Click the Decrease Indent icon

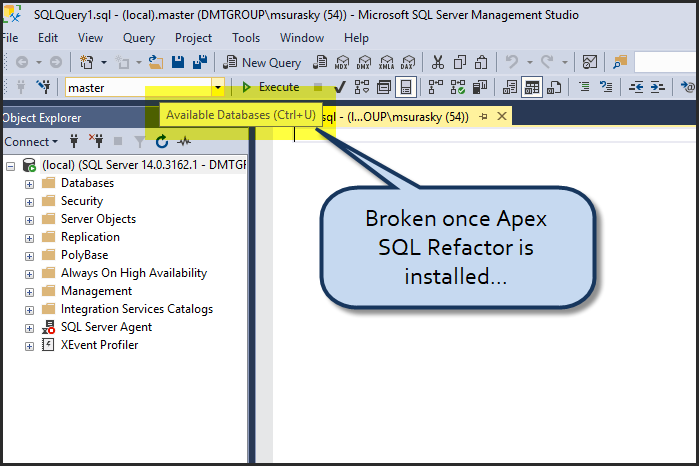[636, 87]
